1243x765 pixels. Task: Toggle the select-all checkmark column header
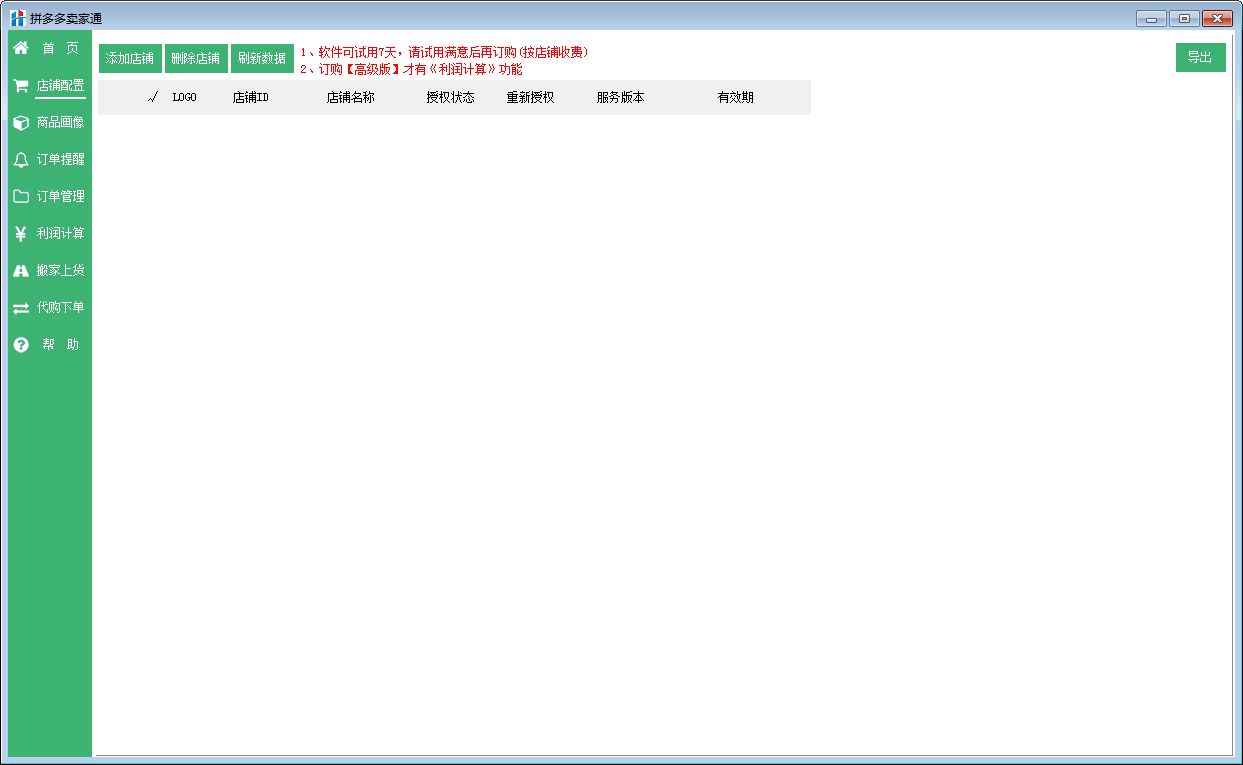tap(153, 98)
